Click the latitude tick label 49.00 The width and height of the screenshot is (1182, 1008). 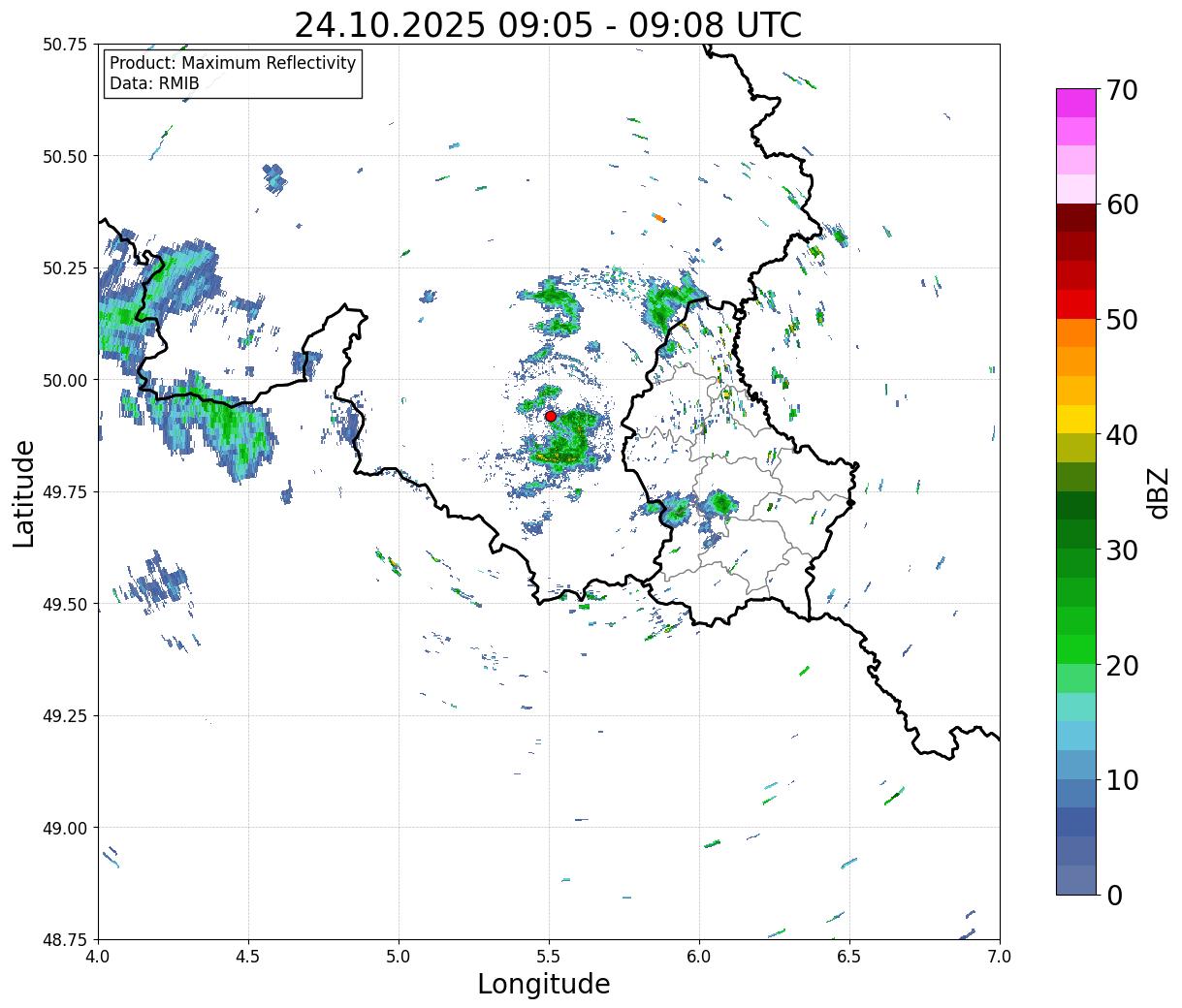click(65, 828)
